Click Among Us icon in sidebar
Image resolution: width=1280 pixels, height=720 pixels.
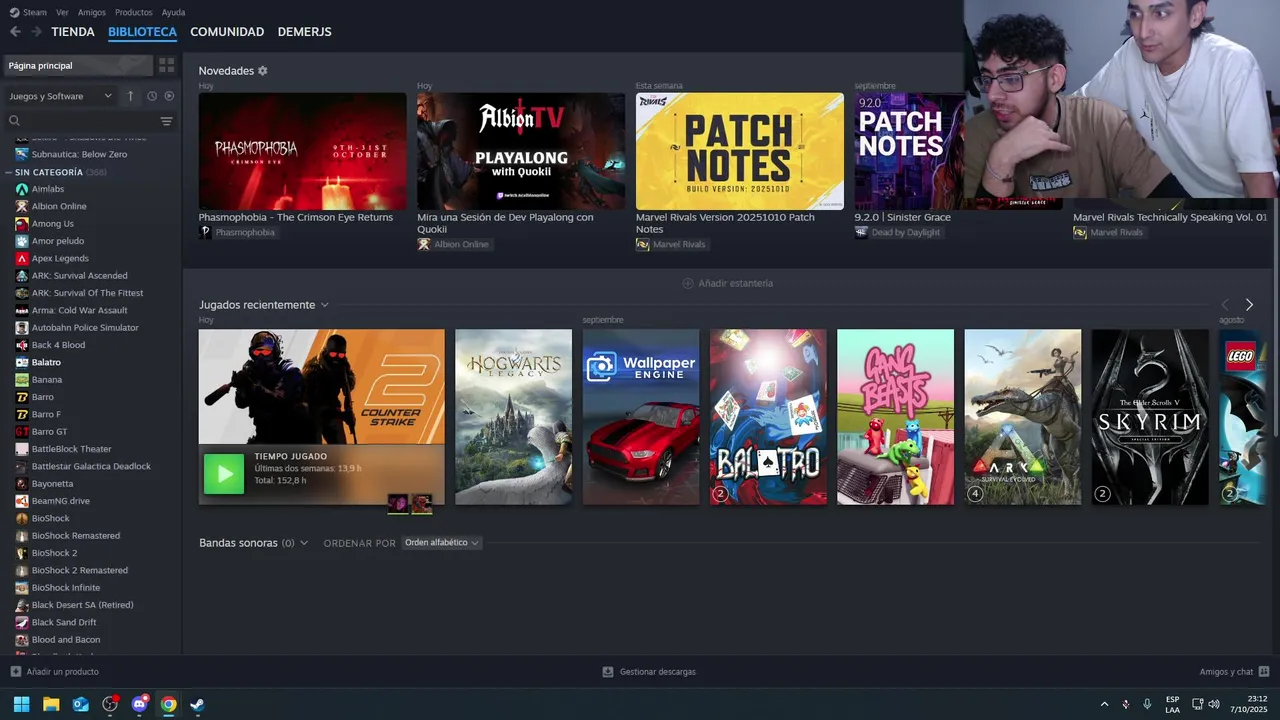tap(22, 224)
